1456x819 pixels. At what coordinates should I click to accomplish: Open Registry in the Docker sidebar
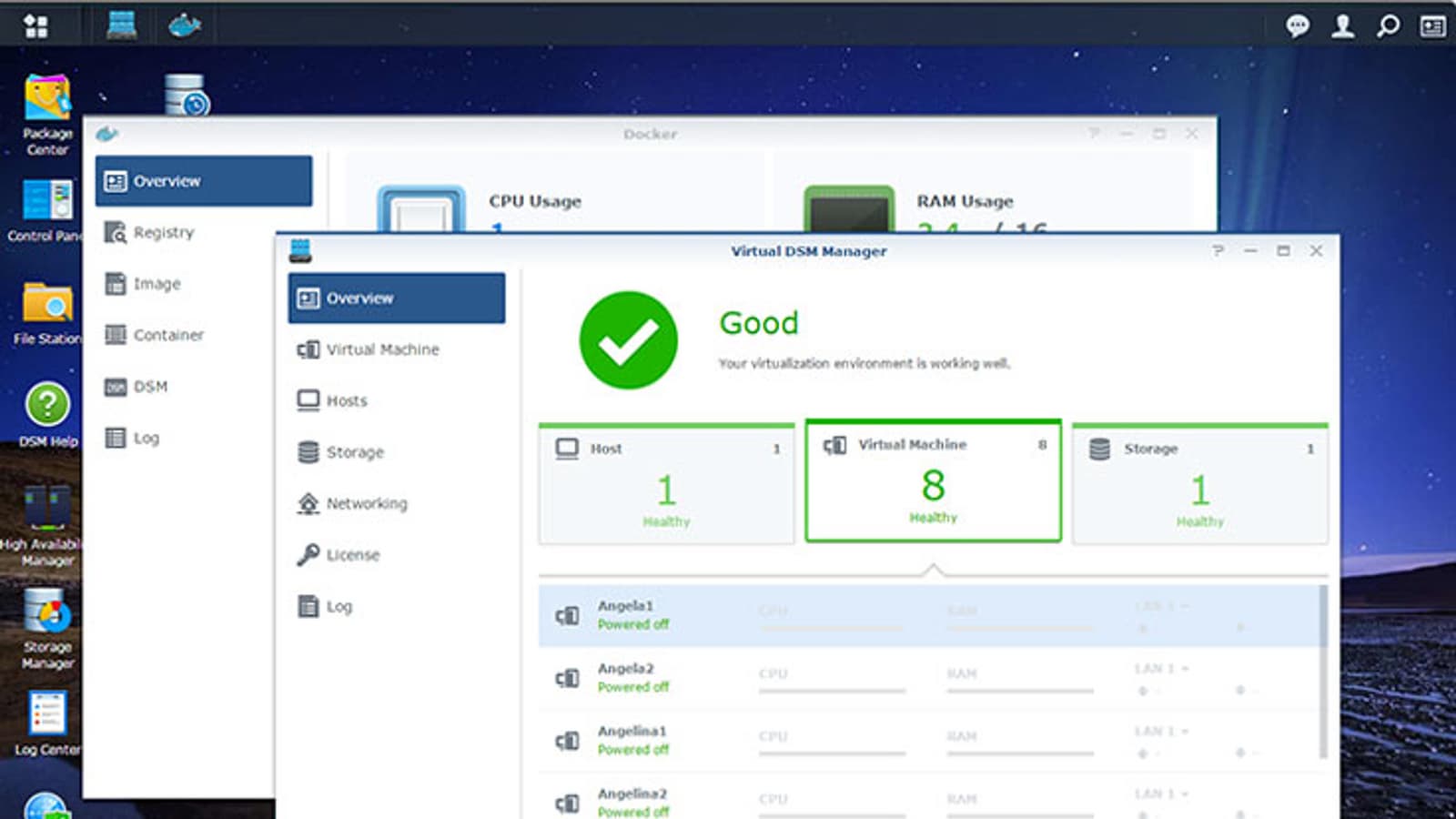click(204, 233)
